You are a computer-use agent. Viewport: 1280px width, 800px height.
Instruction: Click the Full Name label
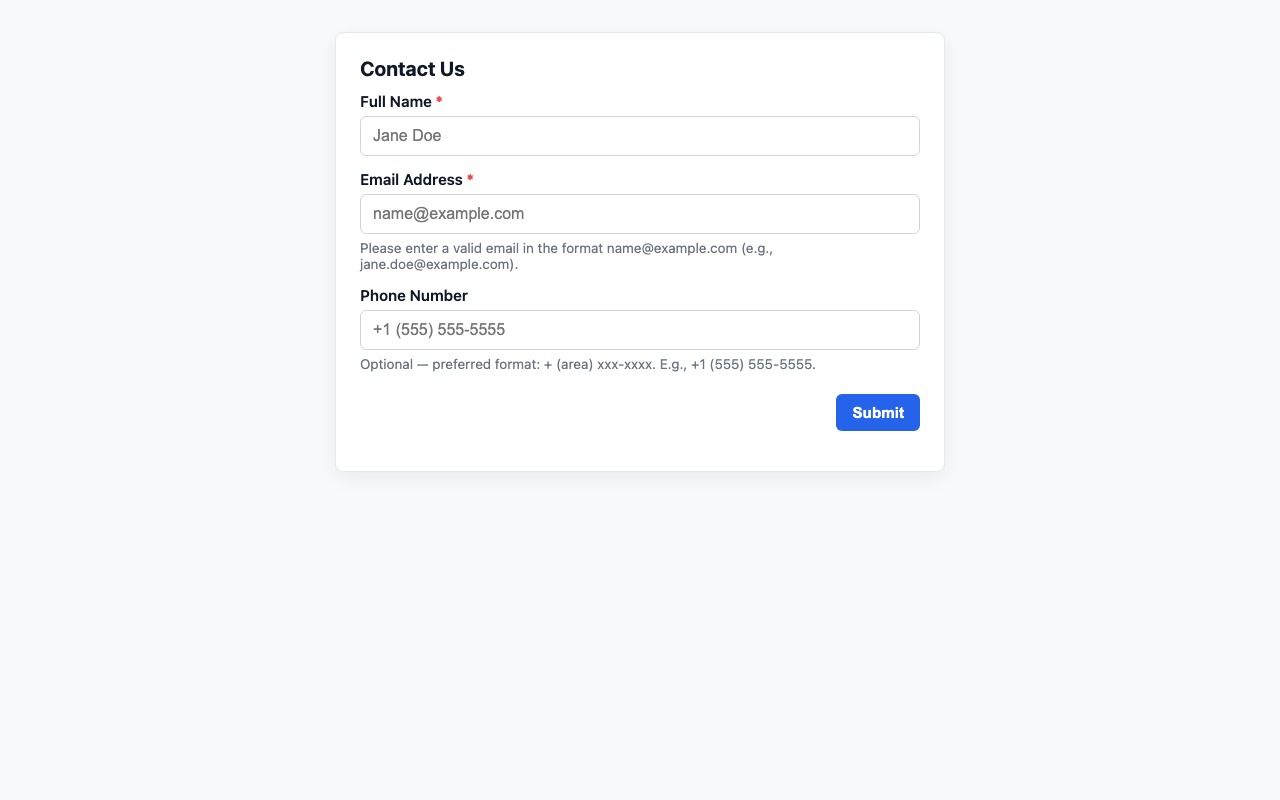coord(395,101)
